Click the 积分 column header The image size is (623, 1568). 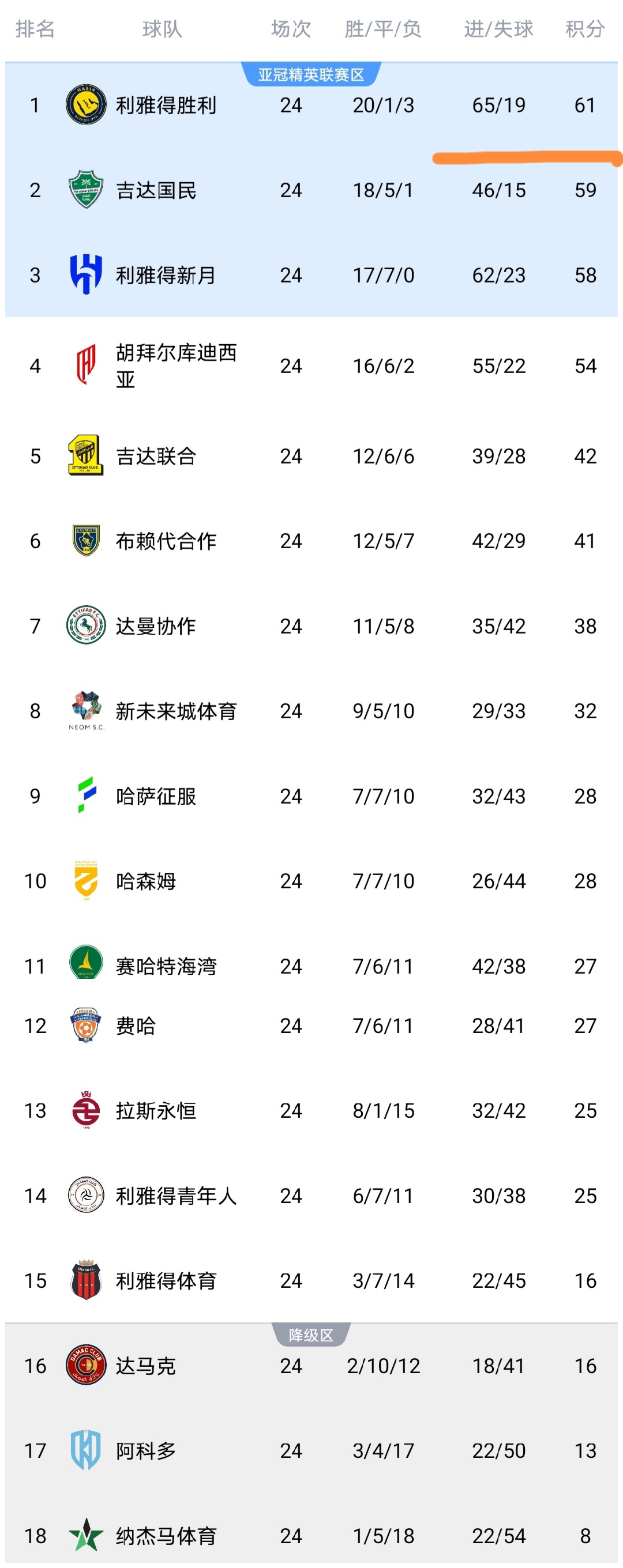(x=584, y=29)
